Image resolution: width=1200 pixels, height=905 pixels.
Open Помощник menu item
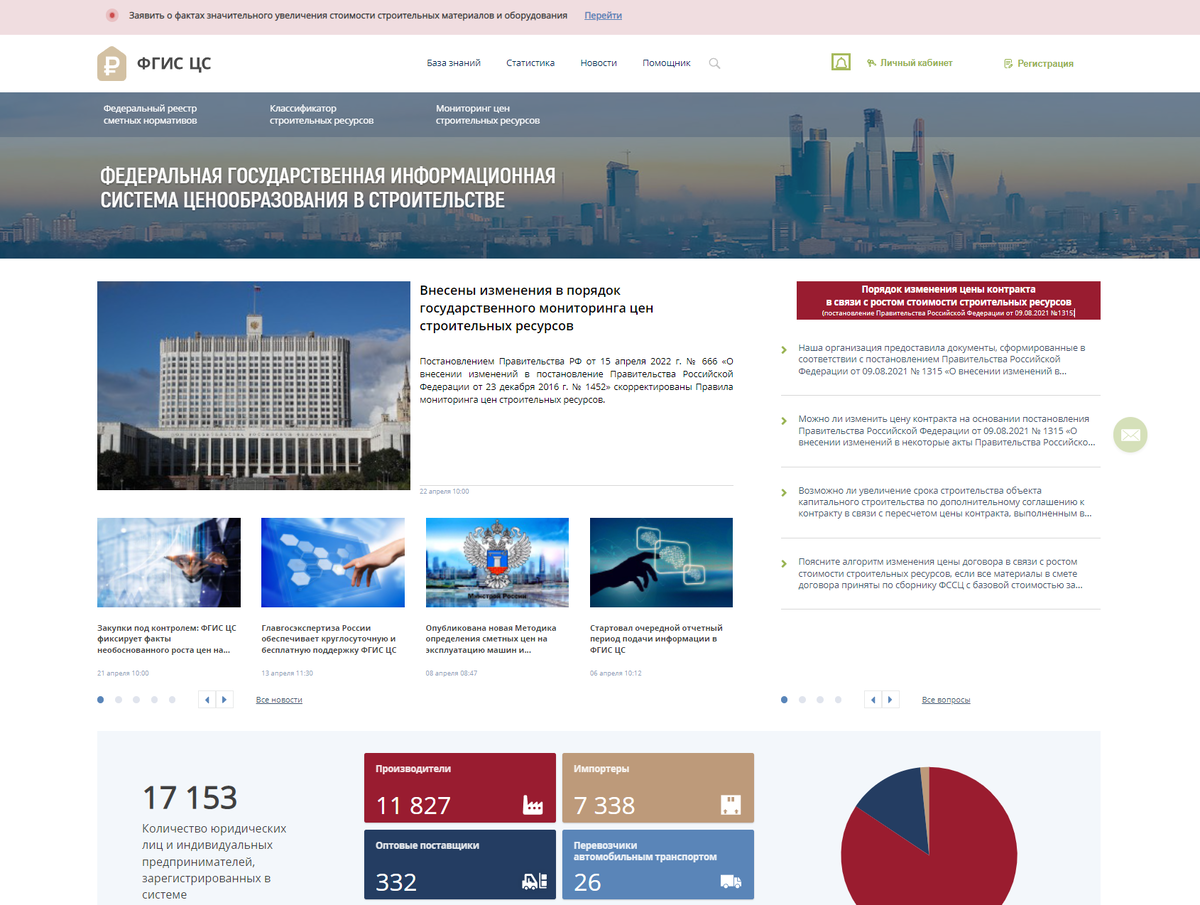coord(666,63)
